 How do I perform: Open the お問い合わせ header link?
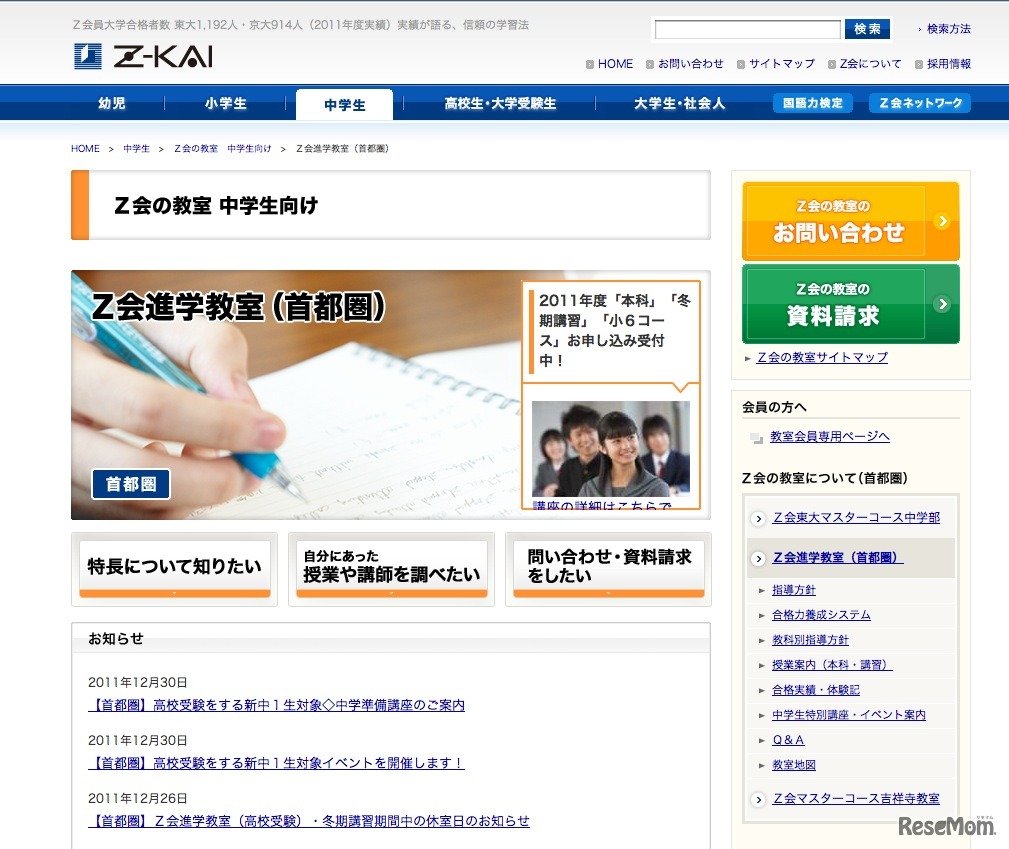(690, 64)
